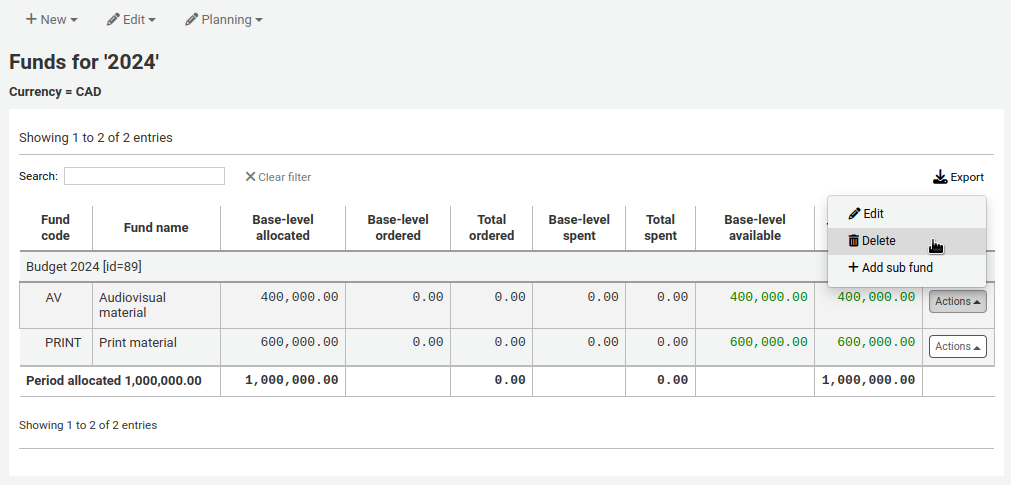Open the Edit toolbar dropdown
Viewport: 1011px width, 485px height.
coord(131,19)
